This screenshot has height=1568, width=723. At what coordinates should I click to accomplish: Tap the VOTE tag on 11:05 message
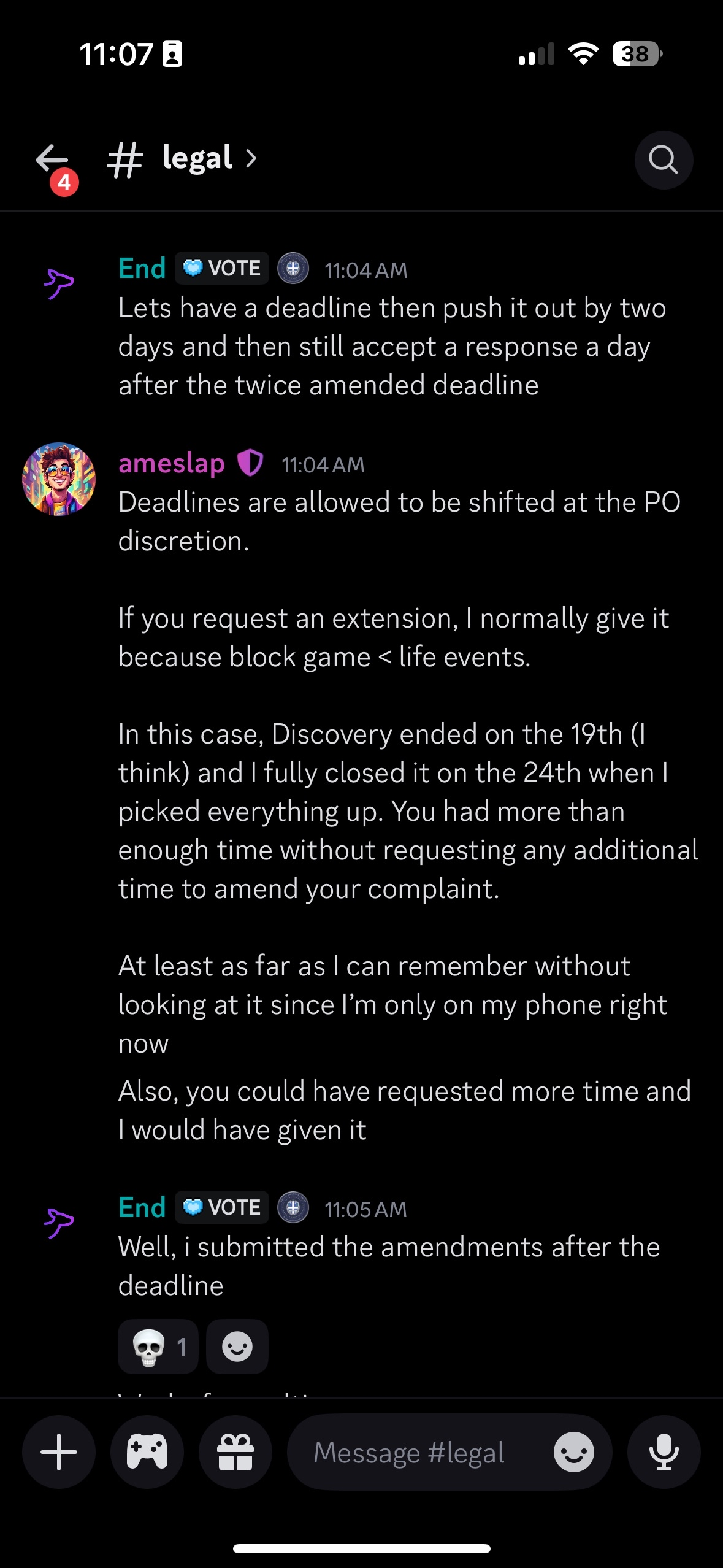tap(222, 1207)
